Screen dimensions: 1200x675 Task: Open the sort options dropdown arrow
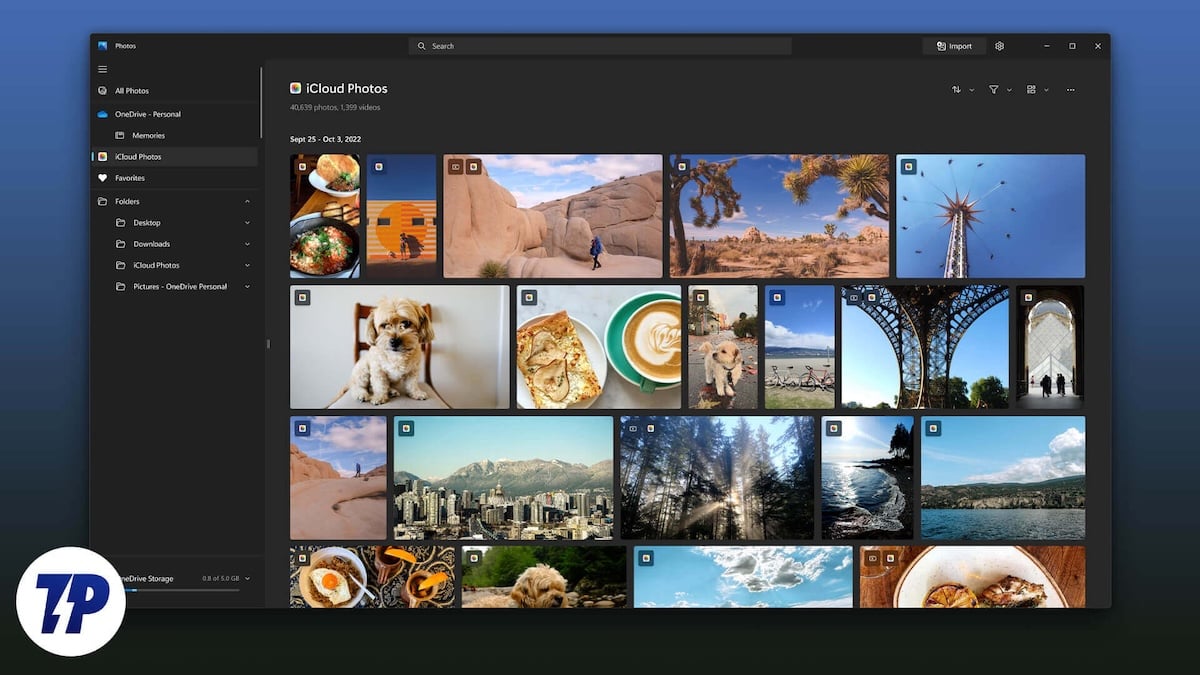coord(970,89)
